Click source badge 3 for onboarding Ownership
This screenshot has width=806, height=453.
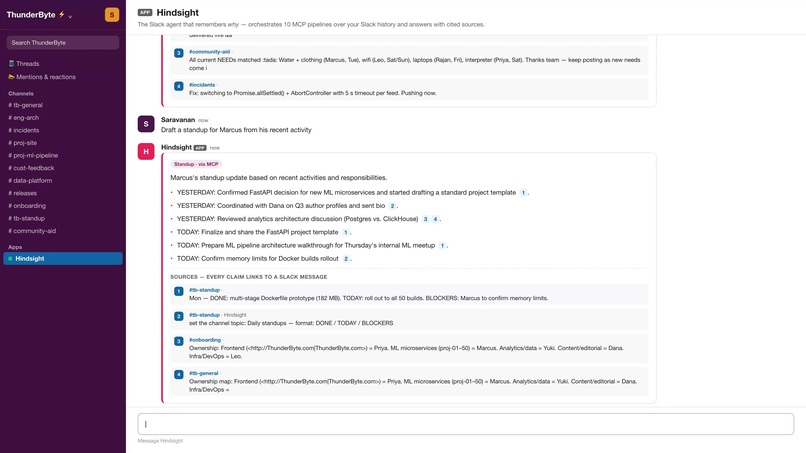tap(178, 341)
